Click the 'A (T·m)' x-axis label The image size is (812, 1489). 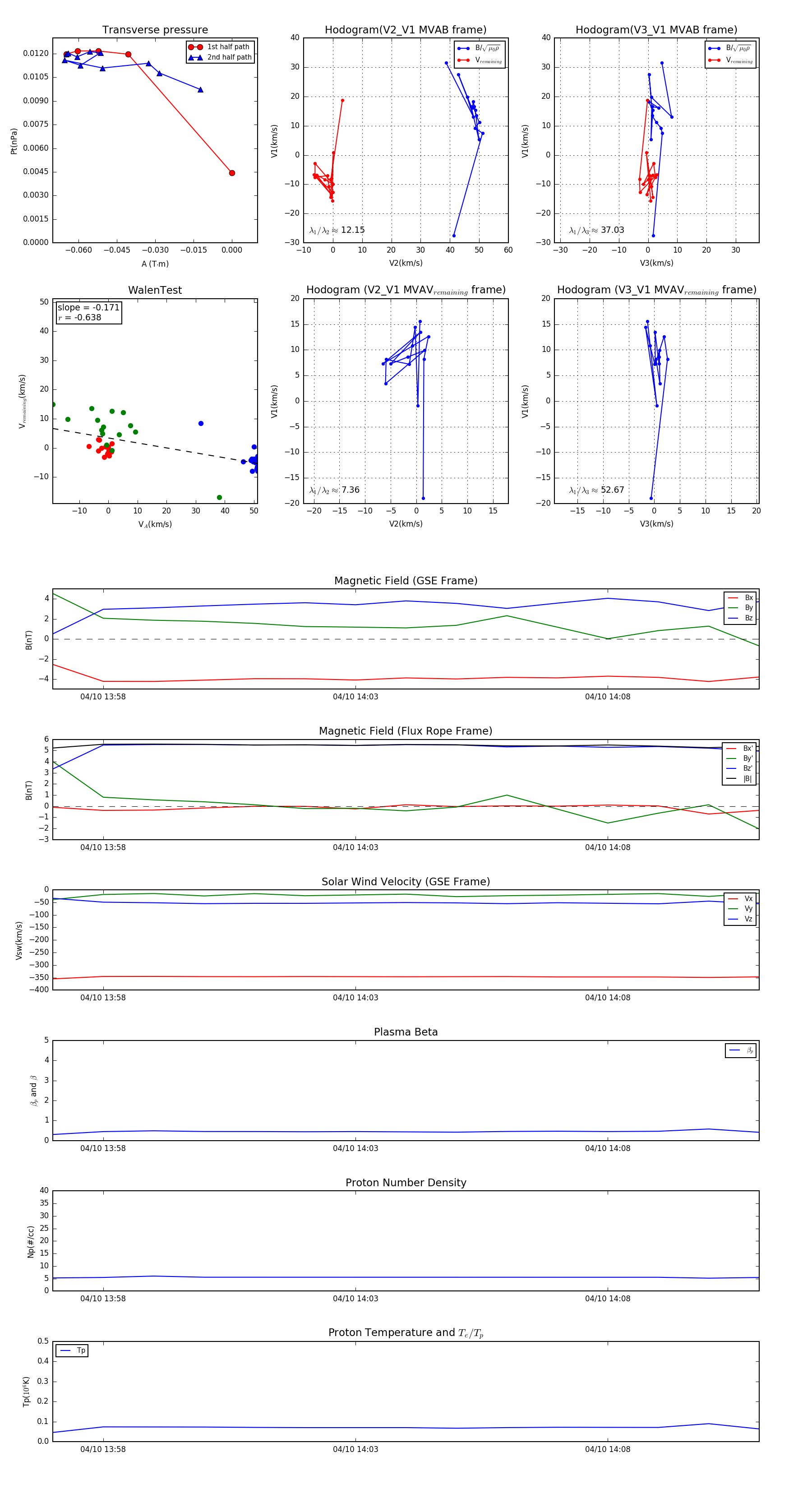point(155,264)
